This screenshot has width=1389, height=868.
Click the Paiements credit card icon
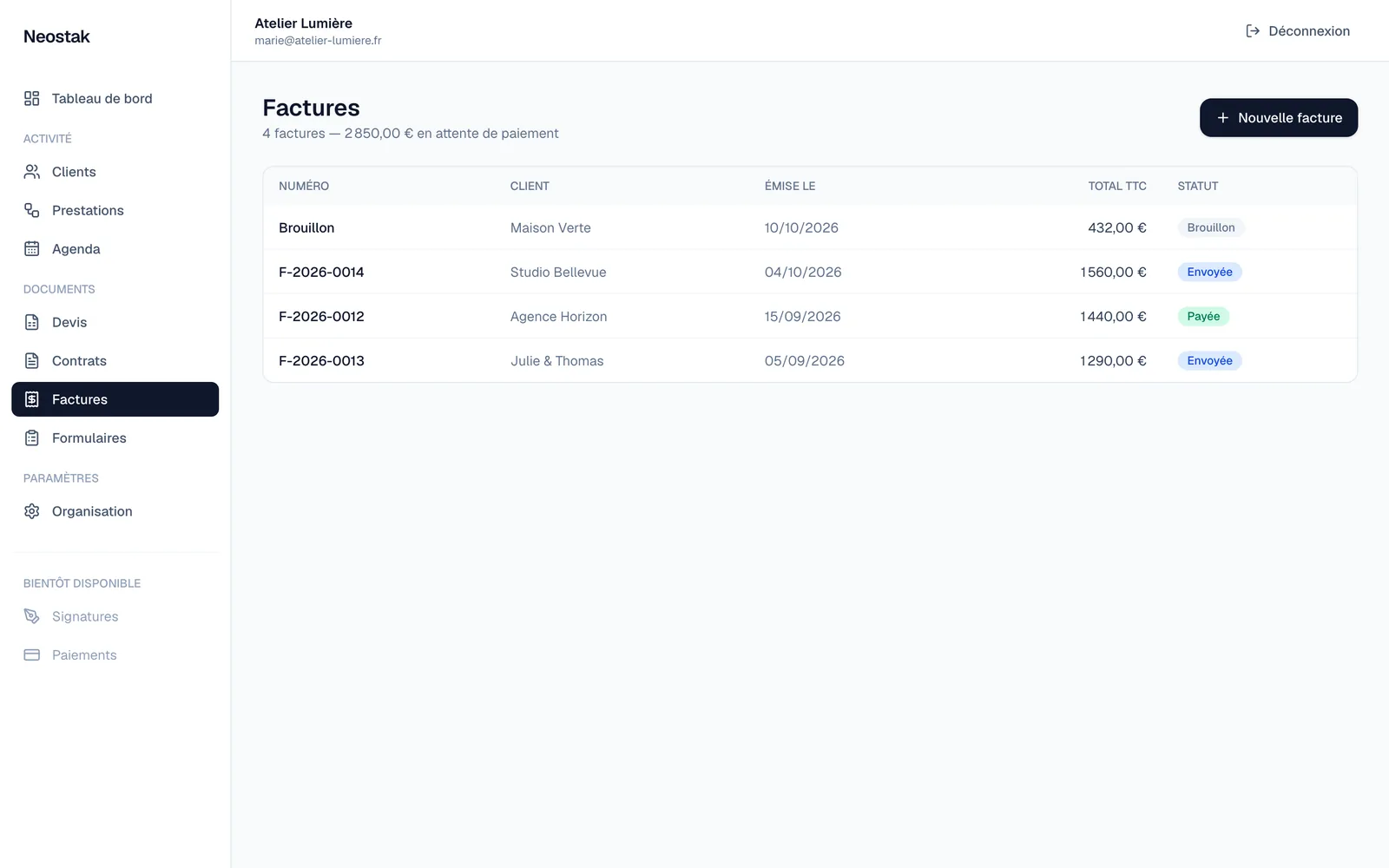[x=32, y=655]
